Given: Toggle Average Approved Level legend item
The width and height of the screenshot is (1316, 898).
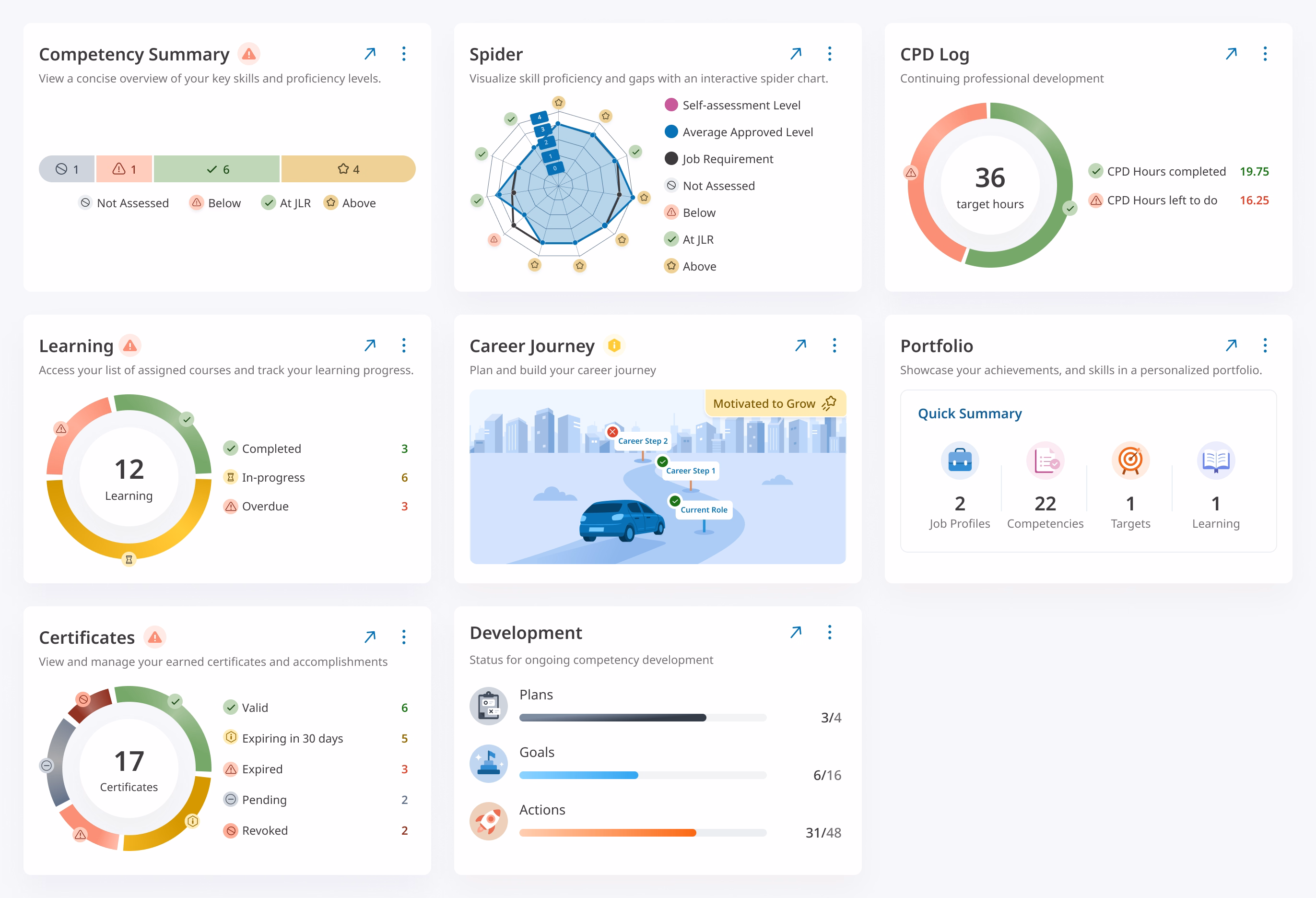Looking at the screenshot, I should click(x=739, y=132).
